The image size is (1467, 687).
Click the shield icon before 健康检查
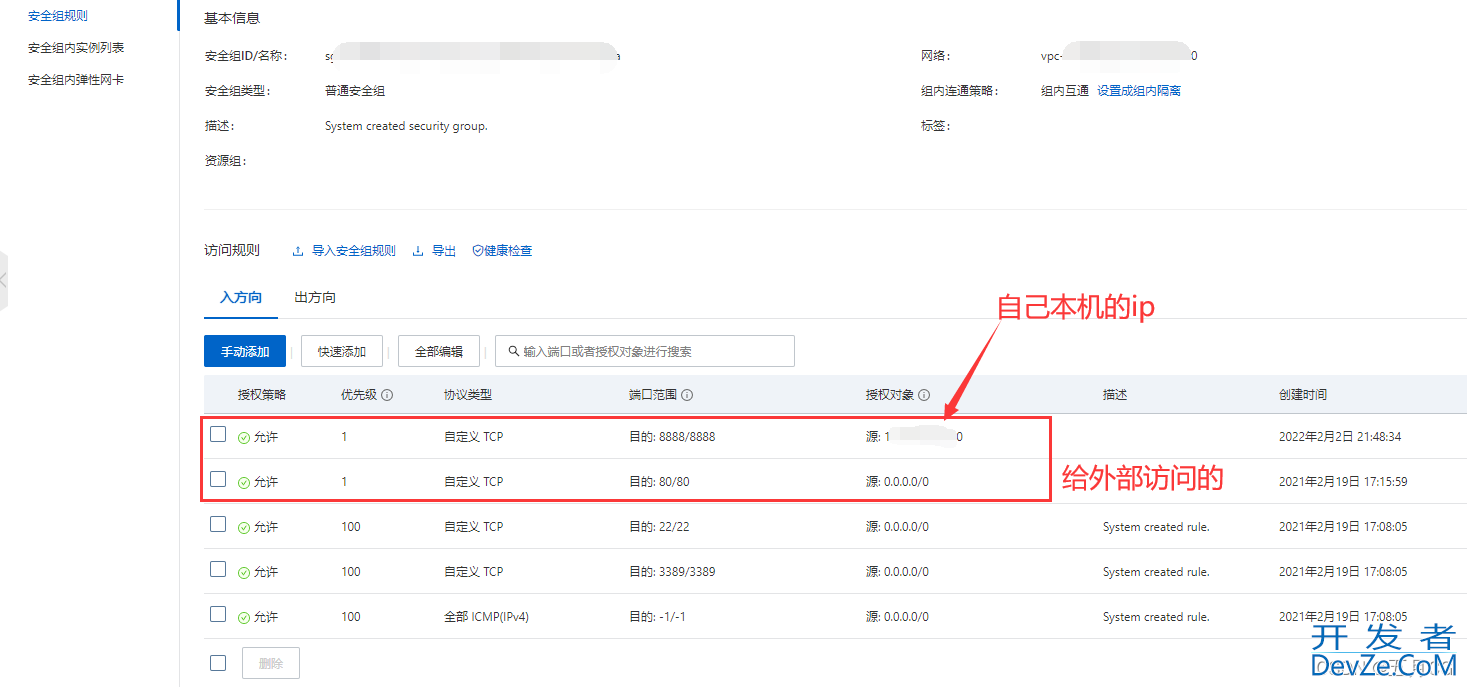pos(477,251)
